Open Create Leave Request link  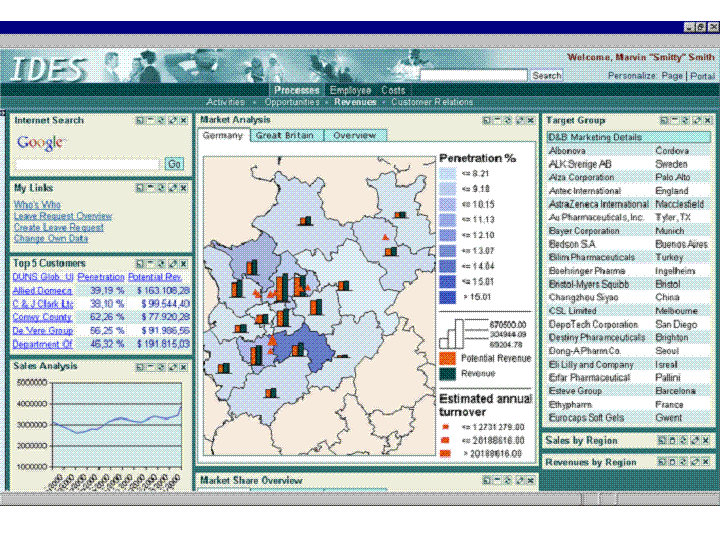(58, 227)
